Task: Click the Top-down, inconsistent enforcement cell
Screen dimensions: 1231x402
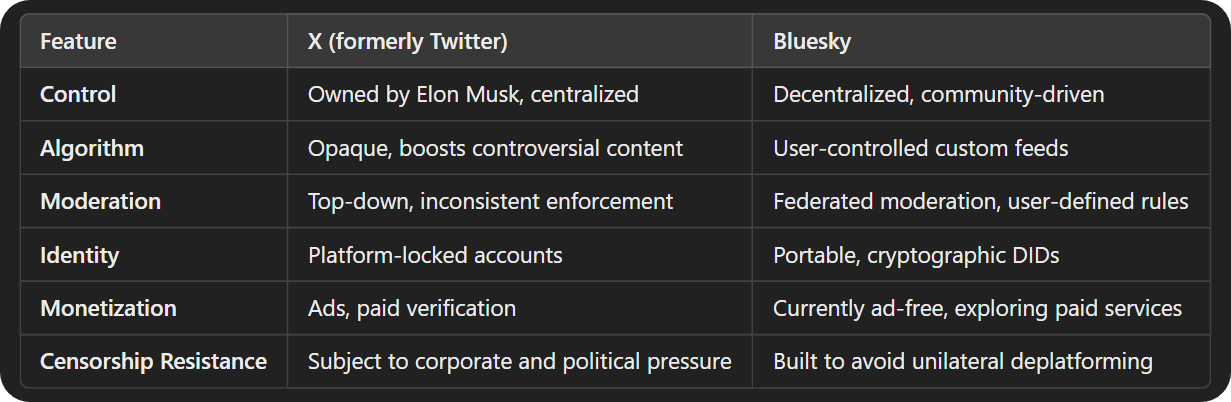Action: pyautogui.click(x=490, y=201)
